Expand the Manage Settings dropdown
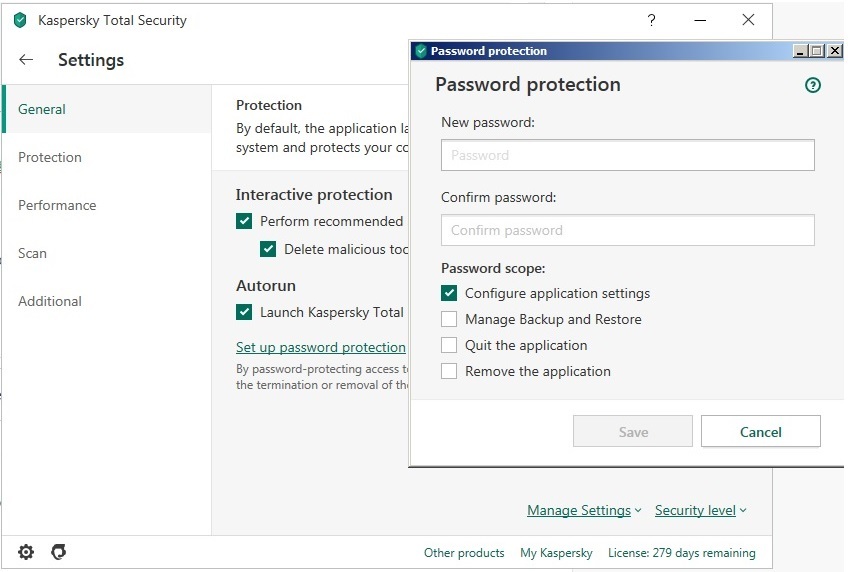Screen dimensions: 848x572 coord(584,510)
